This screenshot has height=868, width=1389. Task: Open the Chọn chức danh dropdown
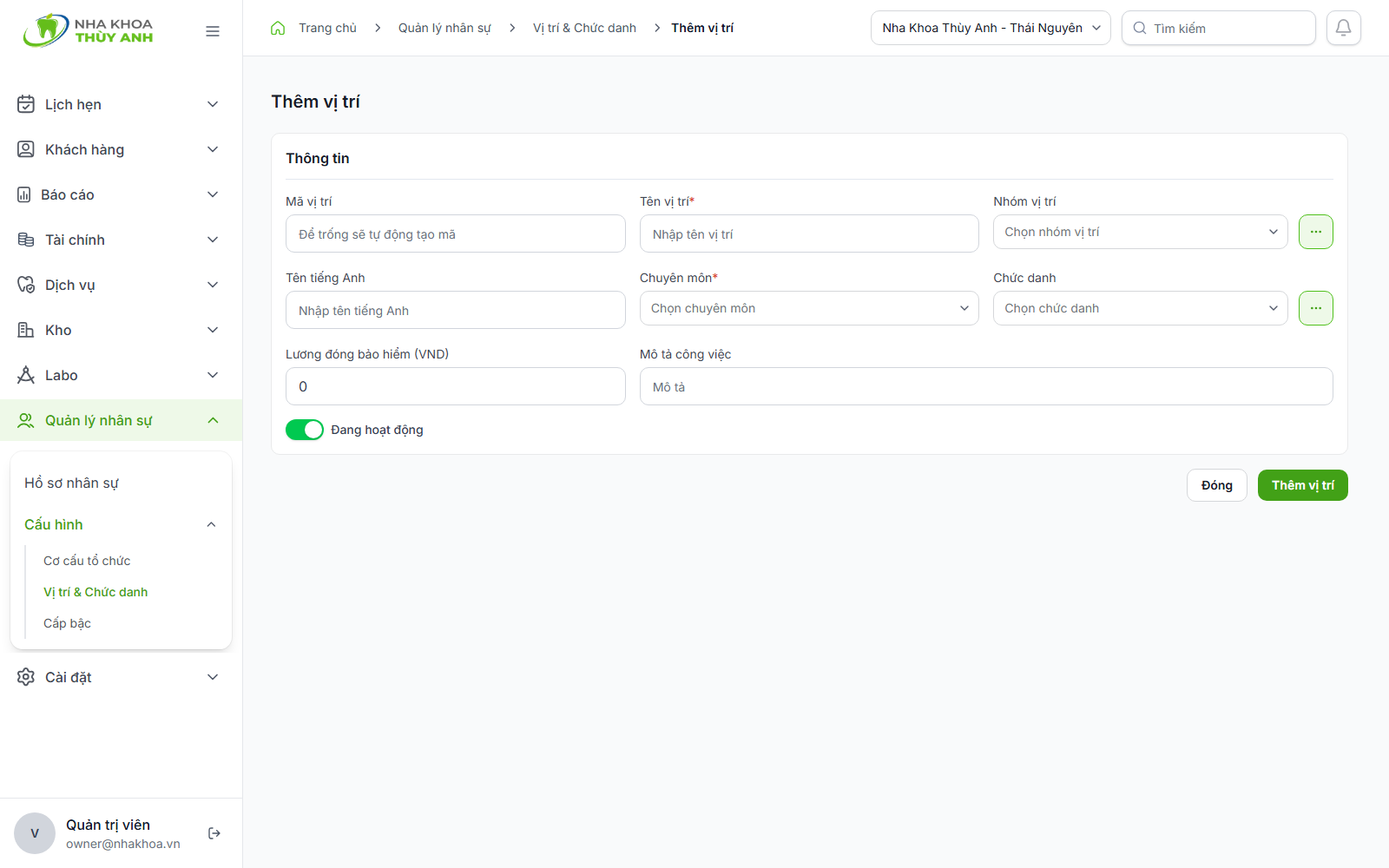(1141, 308)
